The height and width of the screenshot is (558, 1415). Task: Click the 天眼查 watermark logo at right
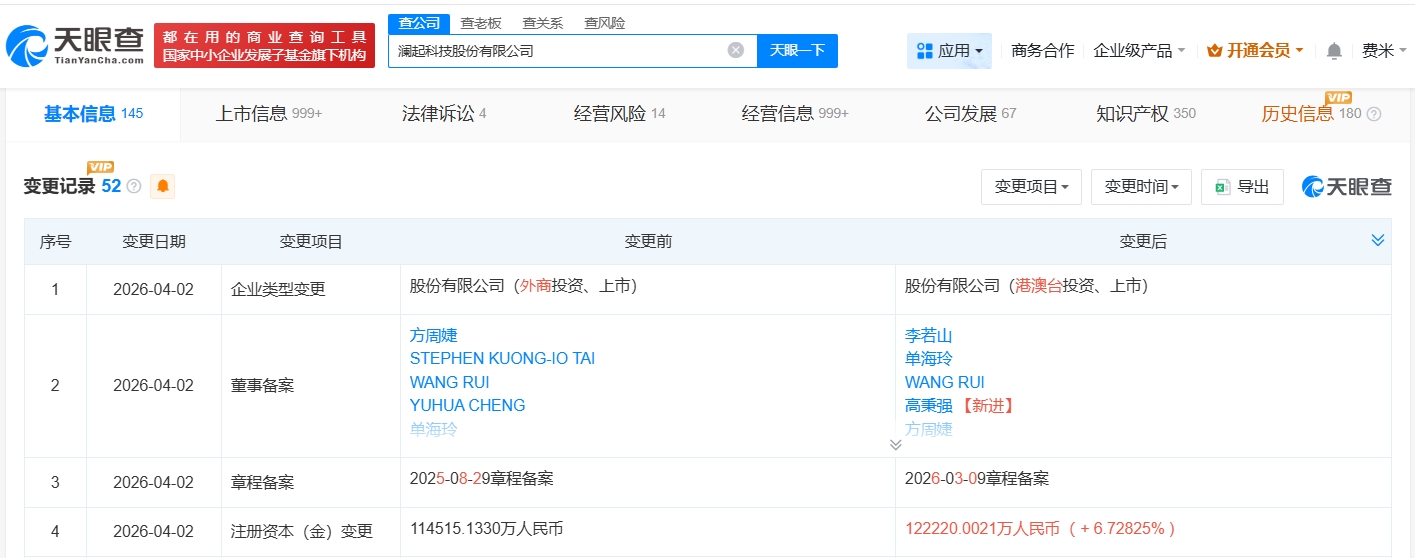tap(1347, 187)
